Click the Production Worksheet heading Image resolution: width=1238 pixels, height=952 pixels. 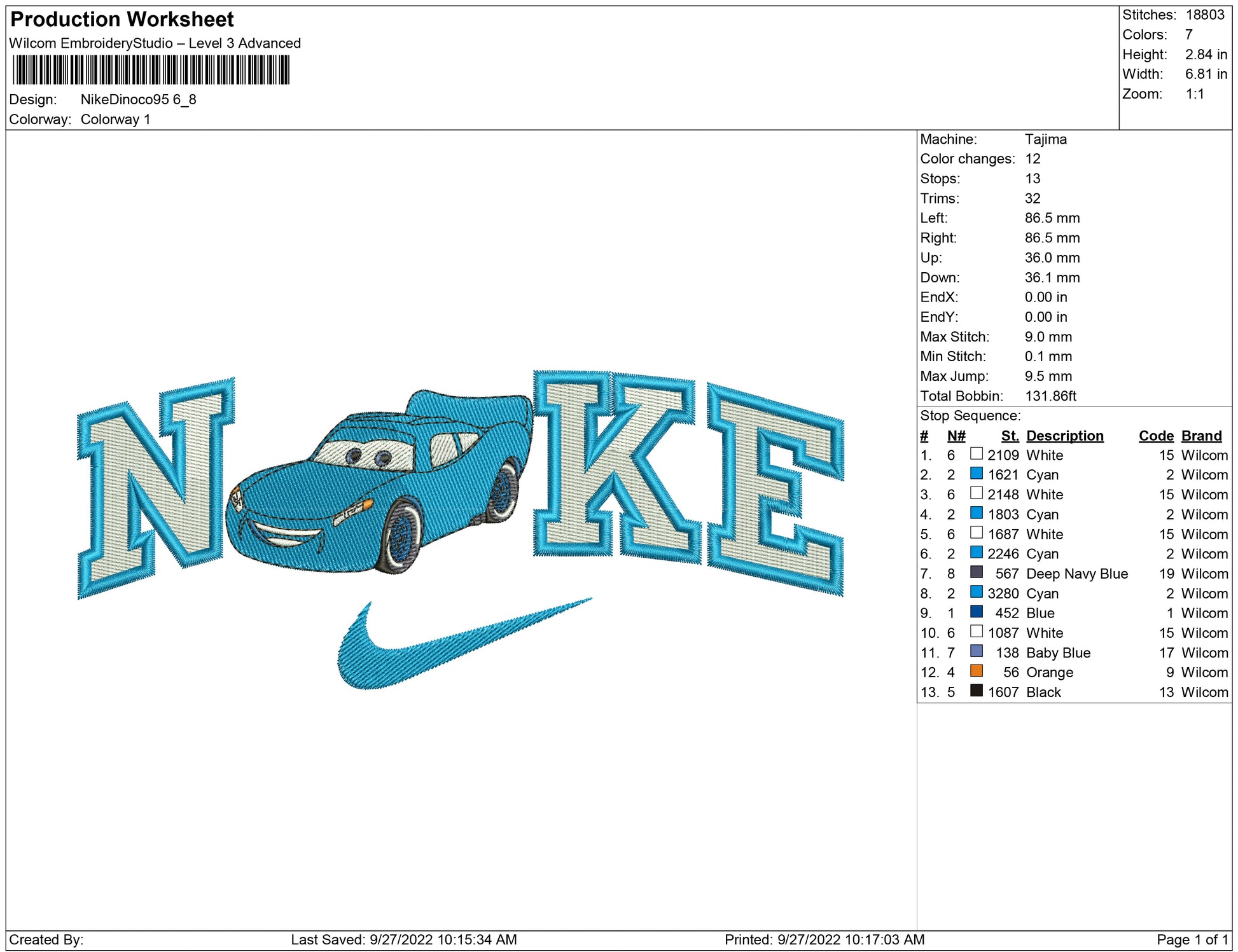(x=122, y=19)
